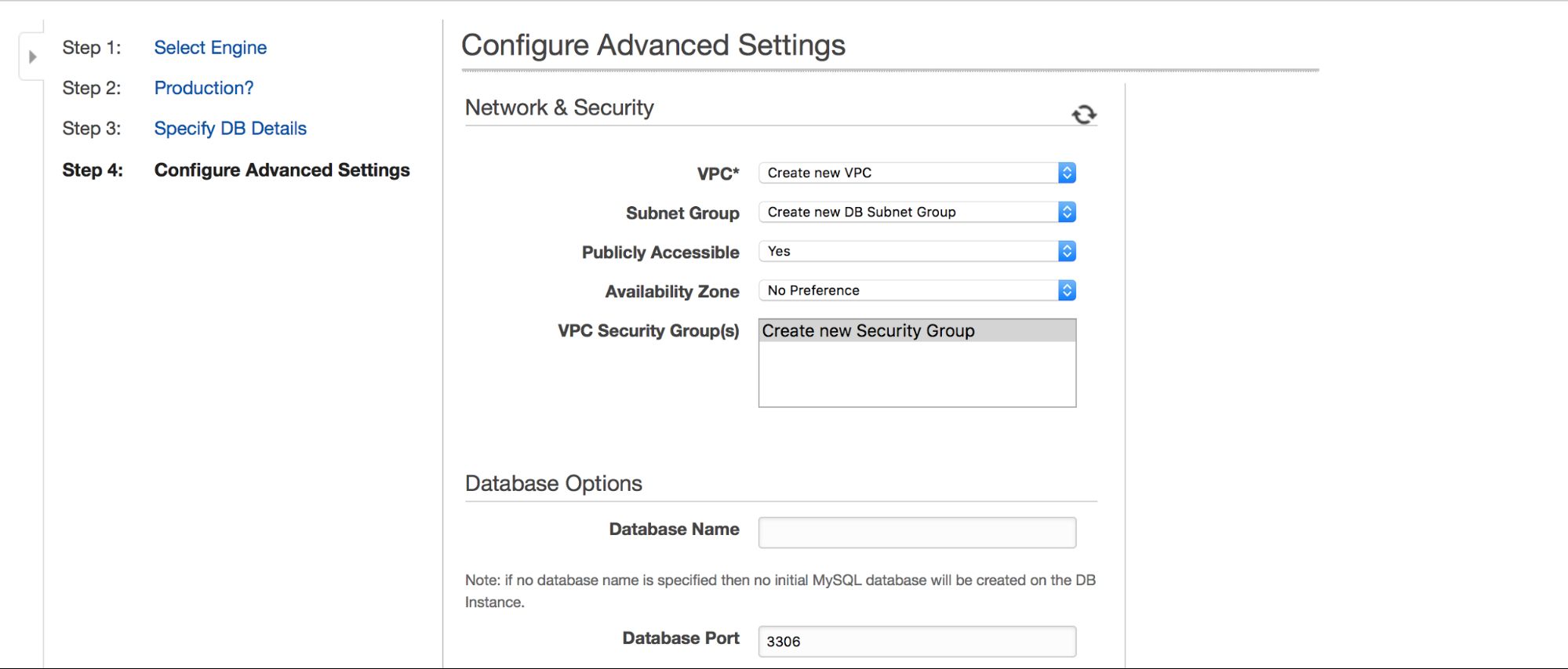Click the Network & Security heading
Viewport: 1568px width, 669px height.
pos(559,107)
